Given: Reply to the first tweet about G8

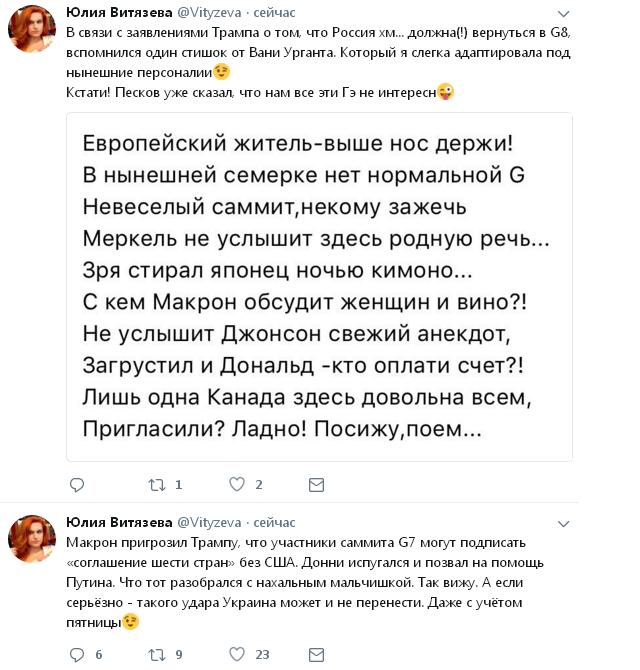Looking at the screenshot, I should point(77,485).
